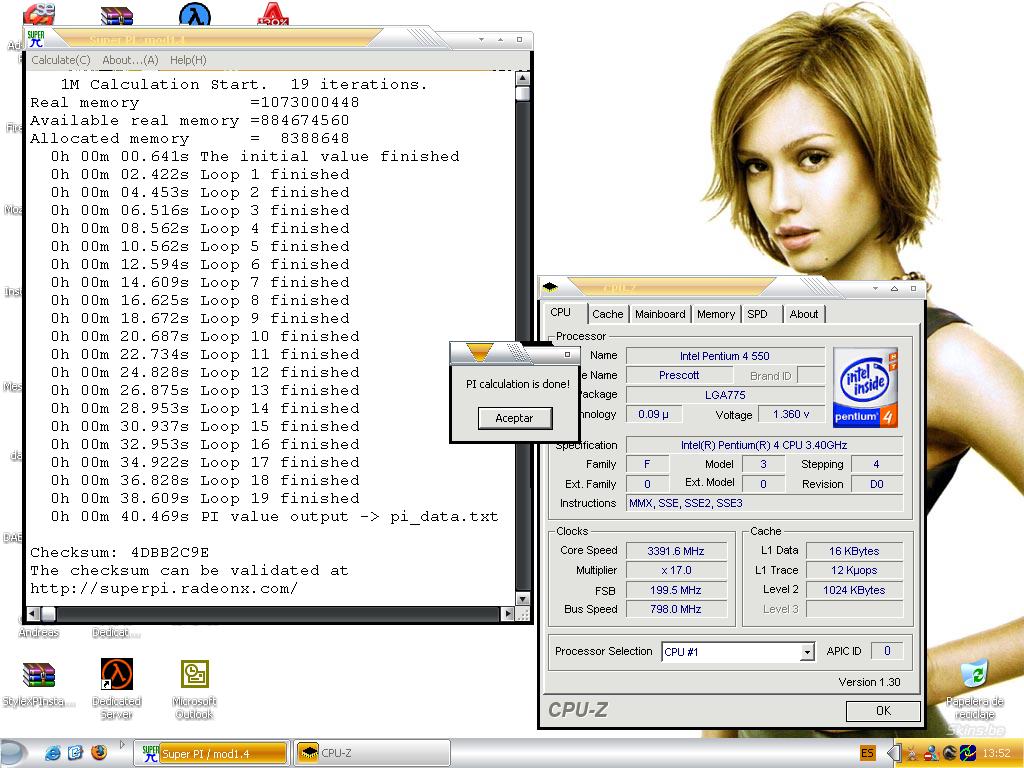
Task: Expand the Processor Selection CPU #1 dropdown
Action: pos(807,652)
